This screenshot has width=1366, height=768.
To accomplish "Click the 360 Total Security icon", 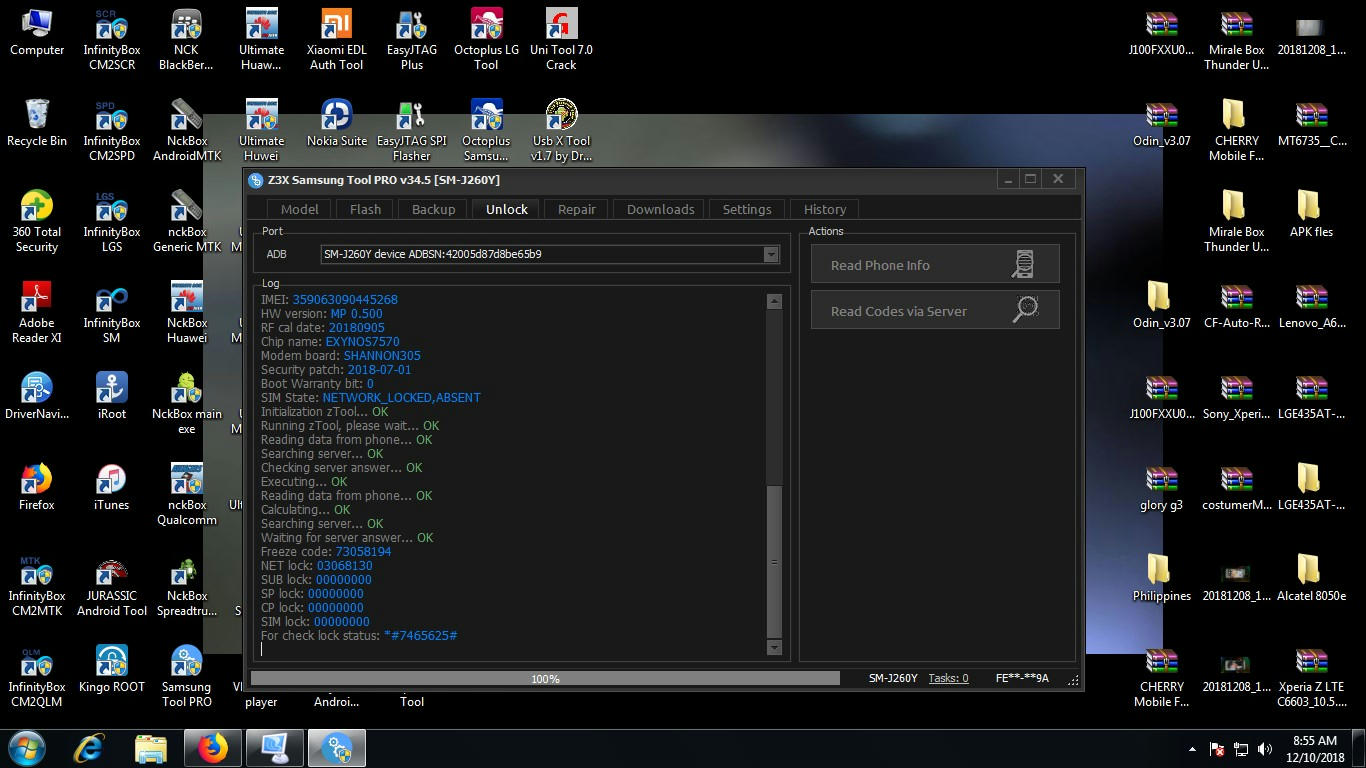I will coord(37,222).
